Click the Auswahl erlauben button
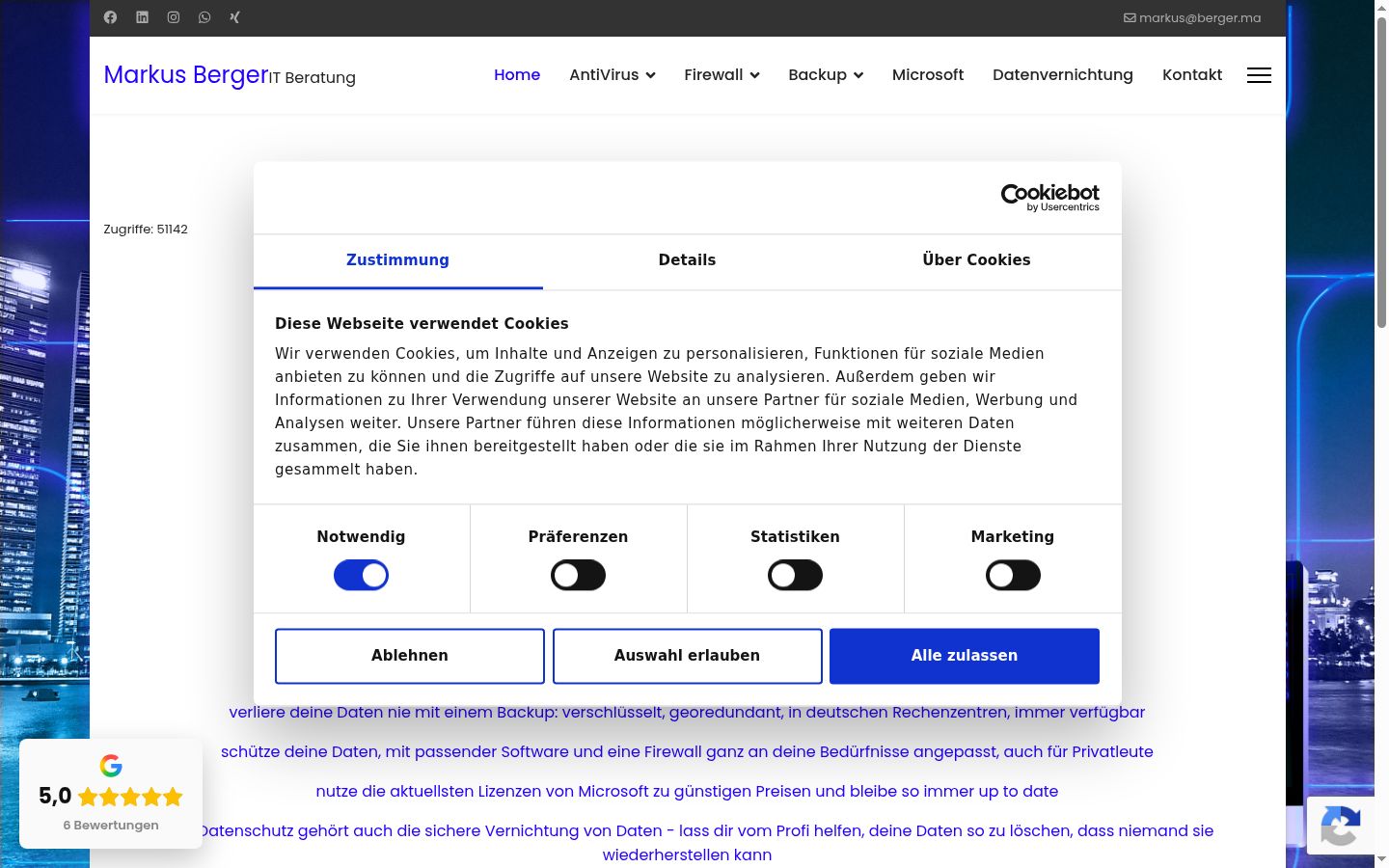The width and height of the screenshot is (1389, 868). (688, 656)
